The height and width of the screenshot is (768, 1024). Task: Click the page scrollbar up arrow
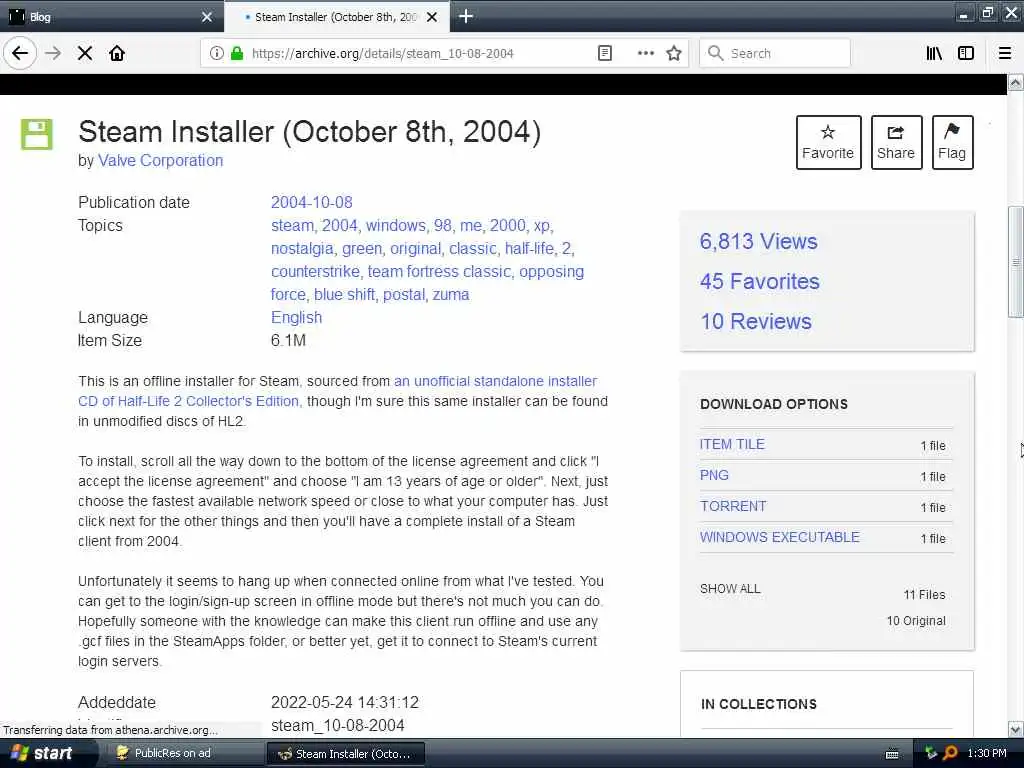(x=1016, y=83)
